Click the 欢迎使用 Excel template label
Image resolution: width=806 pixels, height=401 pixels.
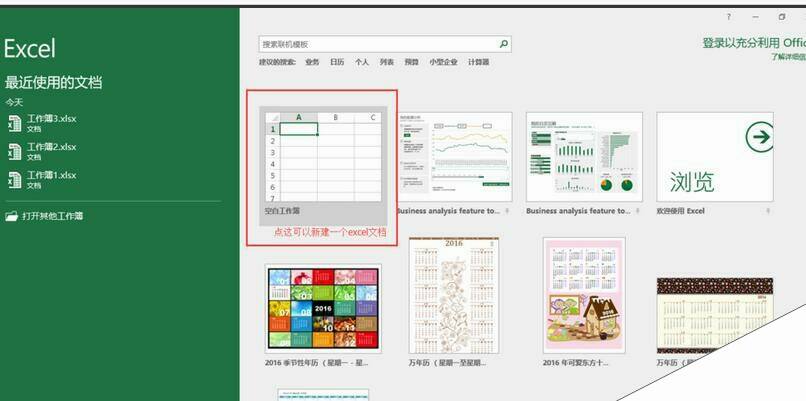point(681,211)
